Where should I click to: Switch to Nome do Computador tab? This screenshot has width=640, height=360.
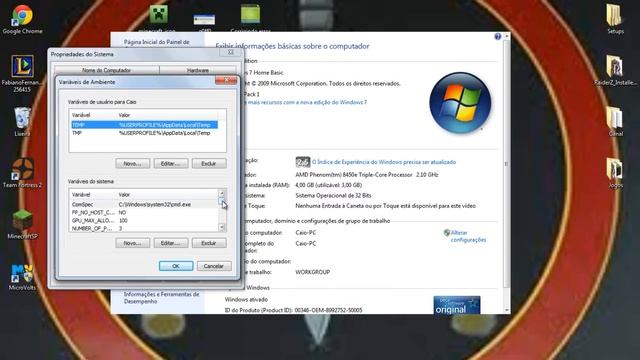107,70
